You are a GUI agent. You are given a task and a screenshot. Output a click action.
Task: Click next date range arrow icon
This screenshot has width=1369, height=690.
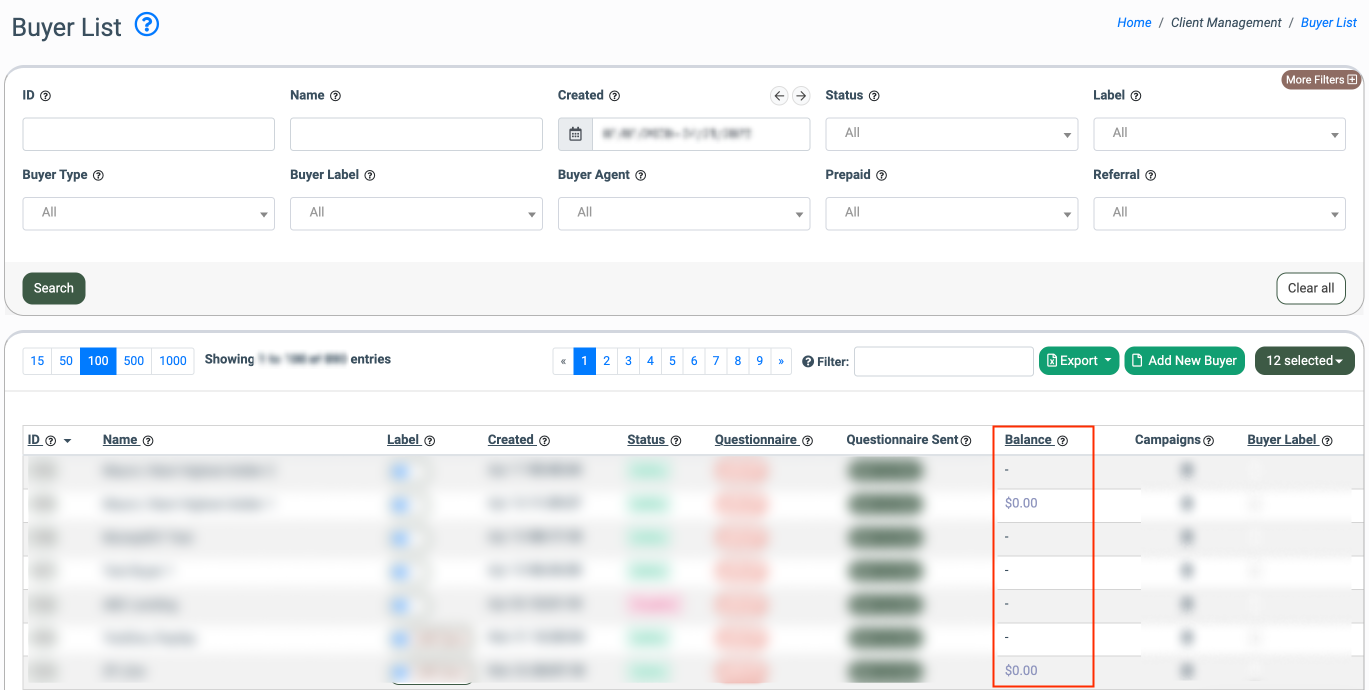click(801, 96)
